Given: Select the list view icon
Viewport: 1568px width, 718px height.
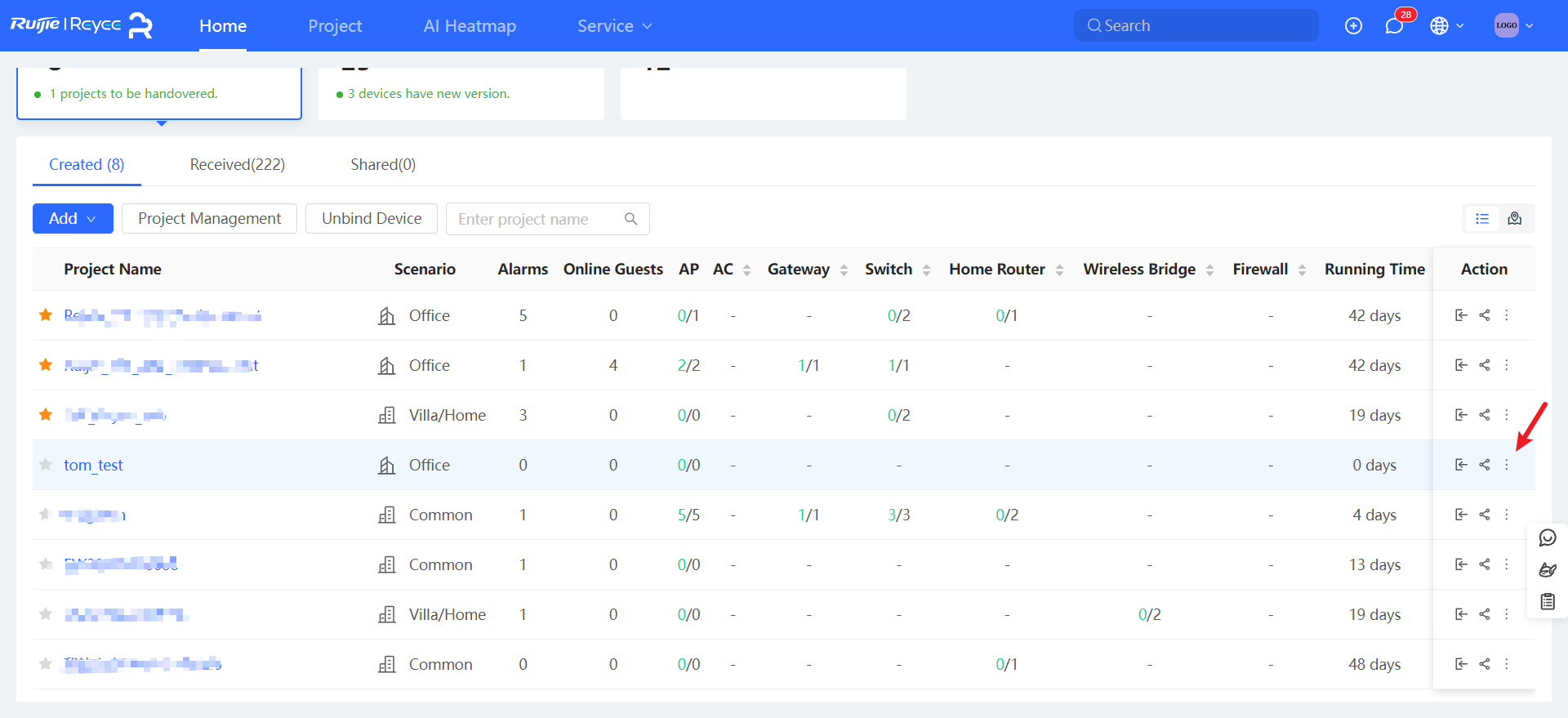Looking at the screenshot, I should pyautogui.click(x=1482, y=219).
